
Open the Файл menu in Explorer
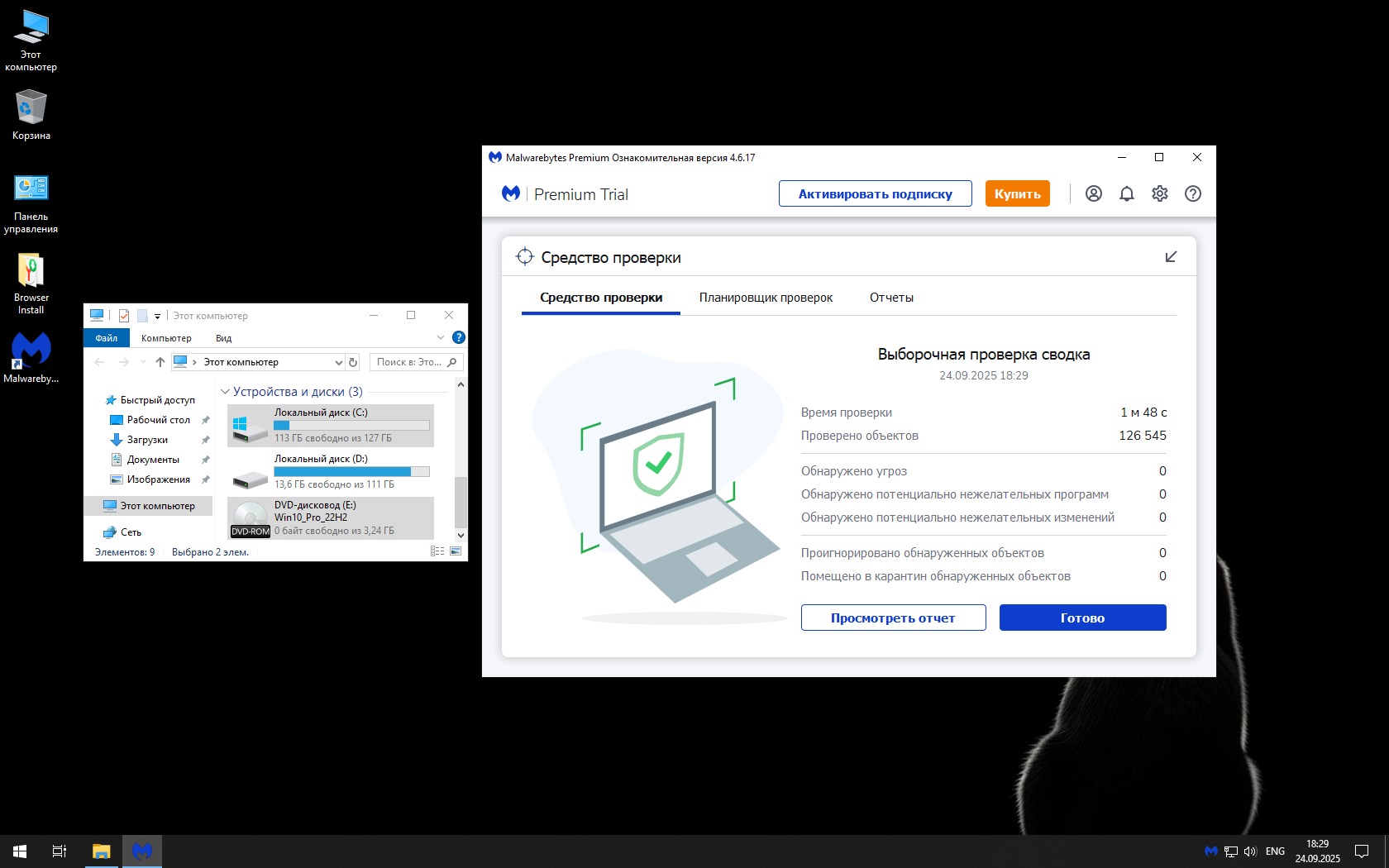pos(107,337)
